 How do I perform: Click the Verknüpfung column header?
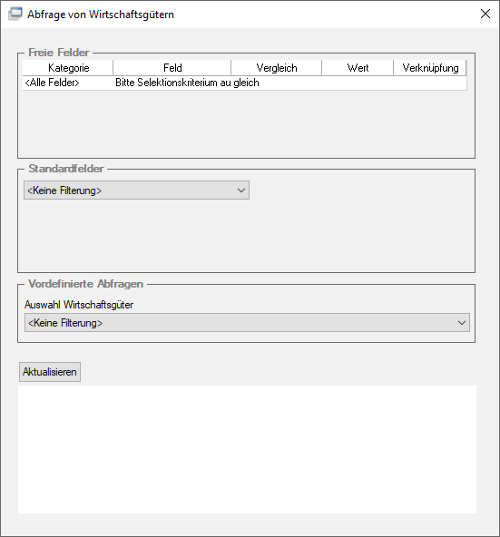click(x=430, y=68)
